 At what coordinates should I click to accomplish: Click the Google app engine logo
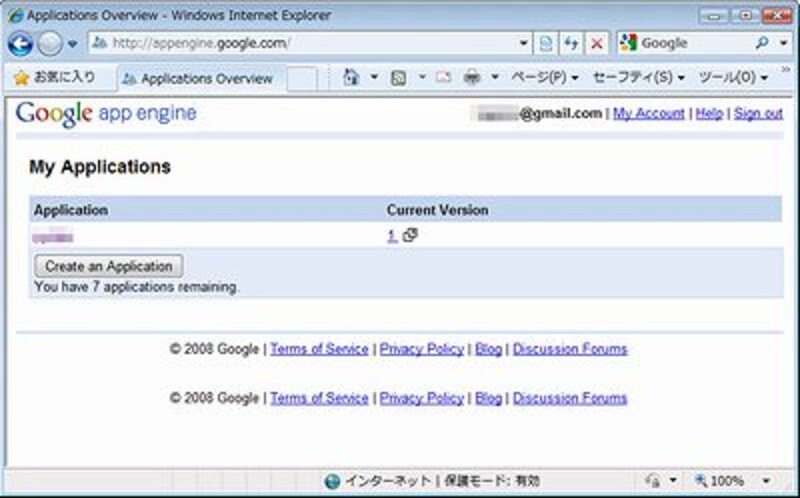tap(106, 114)
